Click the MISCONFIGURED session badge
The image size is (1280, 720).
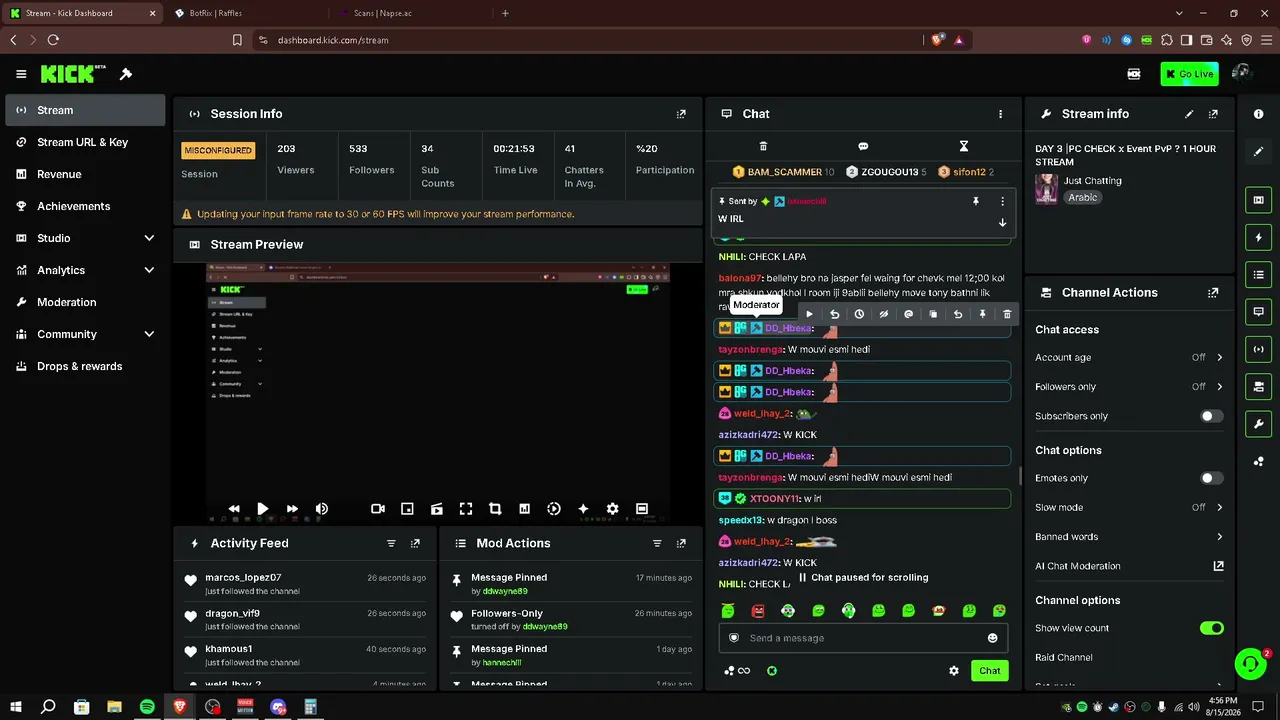(218, 150)
